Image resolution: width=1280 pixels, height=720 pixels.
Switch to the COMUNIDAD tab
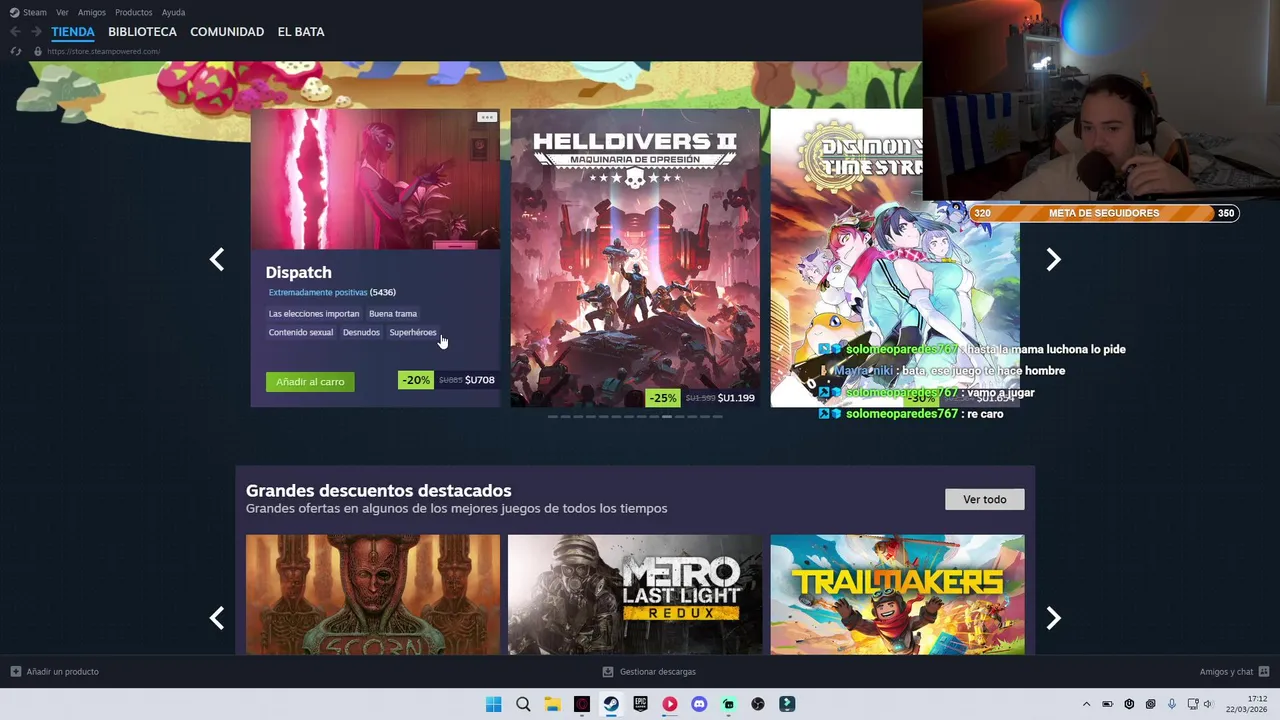227,32
